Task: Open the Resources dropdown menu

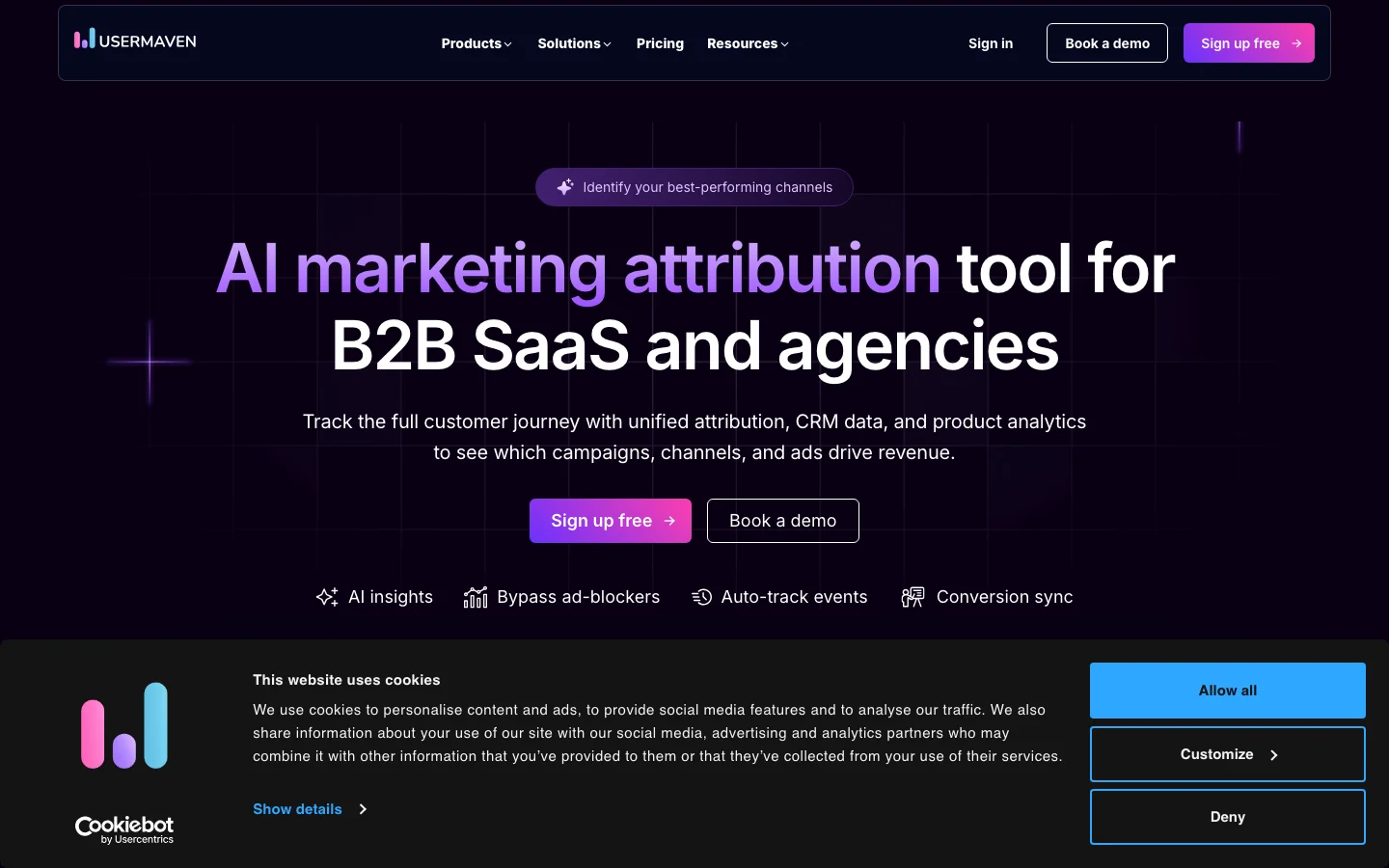Action: point(748,43)
